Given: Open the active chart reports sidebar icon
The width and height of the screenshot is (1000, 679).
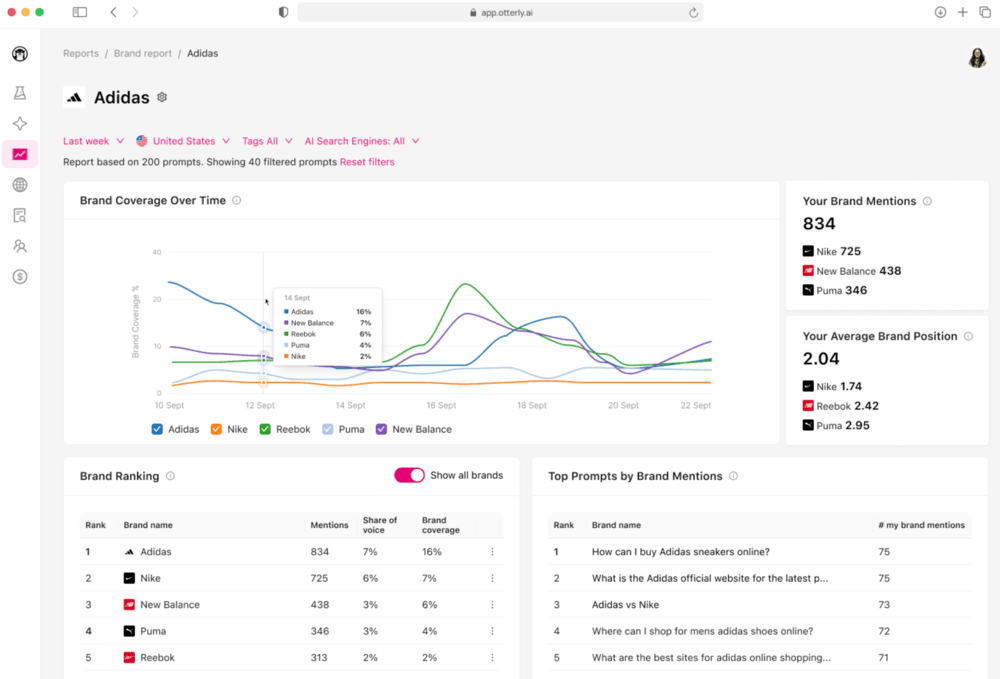Looking at the screenshot, I should point(20,154).
